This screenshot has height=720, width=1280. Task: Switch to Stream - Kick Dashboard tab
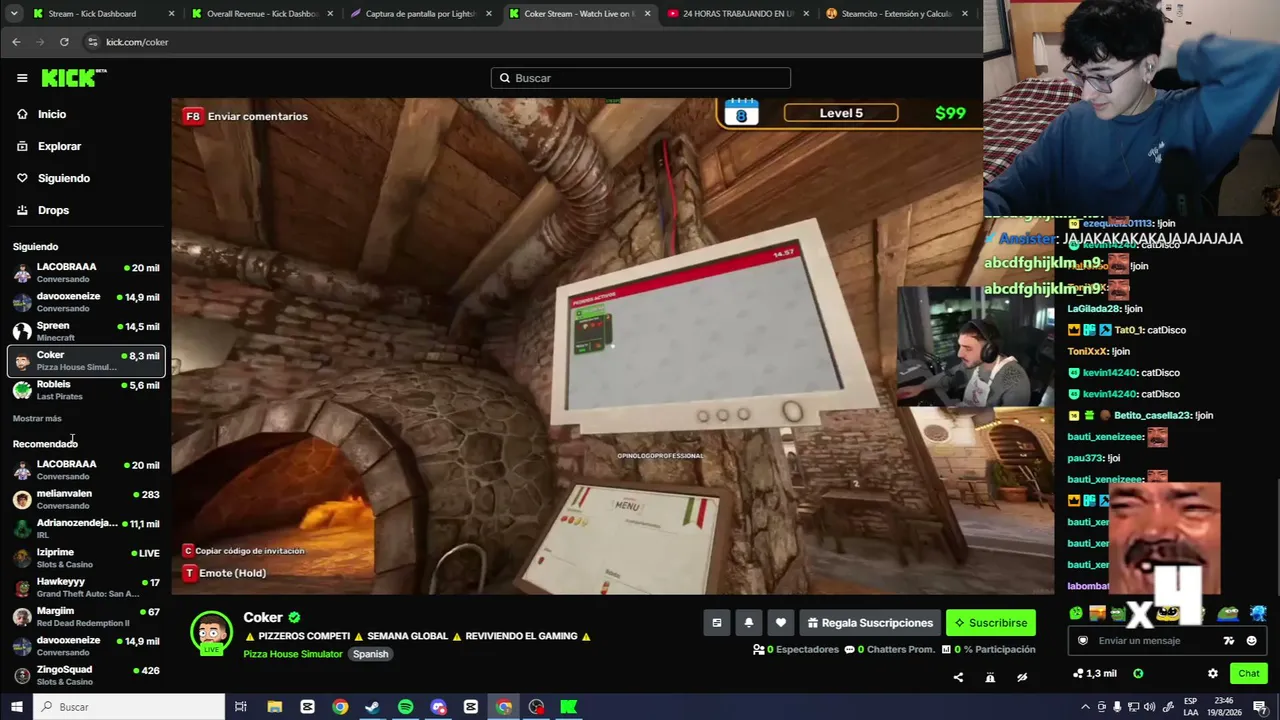103,14
